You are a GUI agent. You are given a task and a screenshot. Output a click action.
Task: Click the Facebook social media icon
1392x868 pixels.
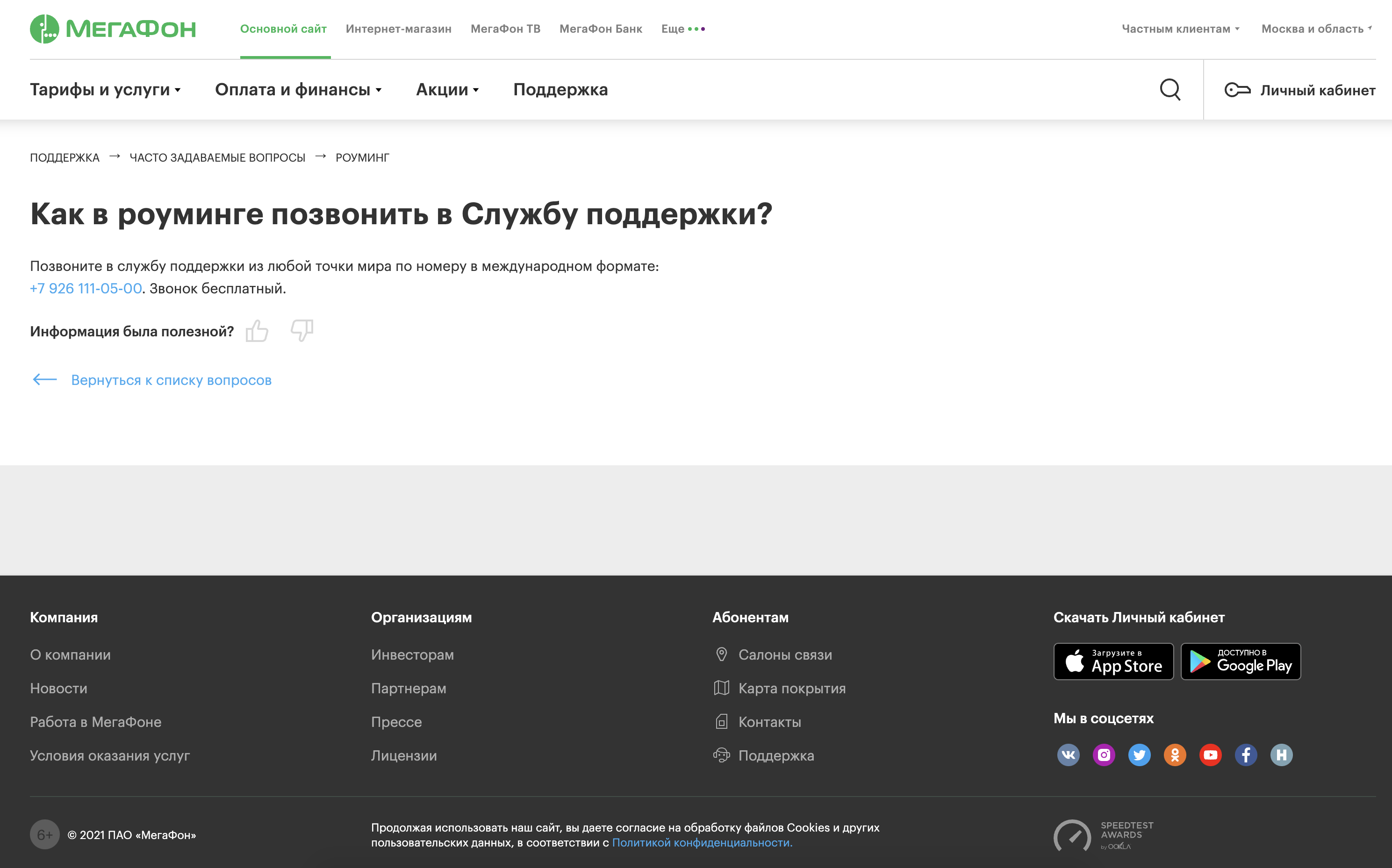tap(1244, 755)
